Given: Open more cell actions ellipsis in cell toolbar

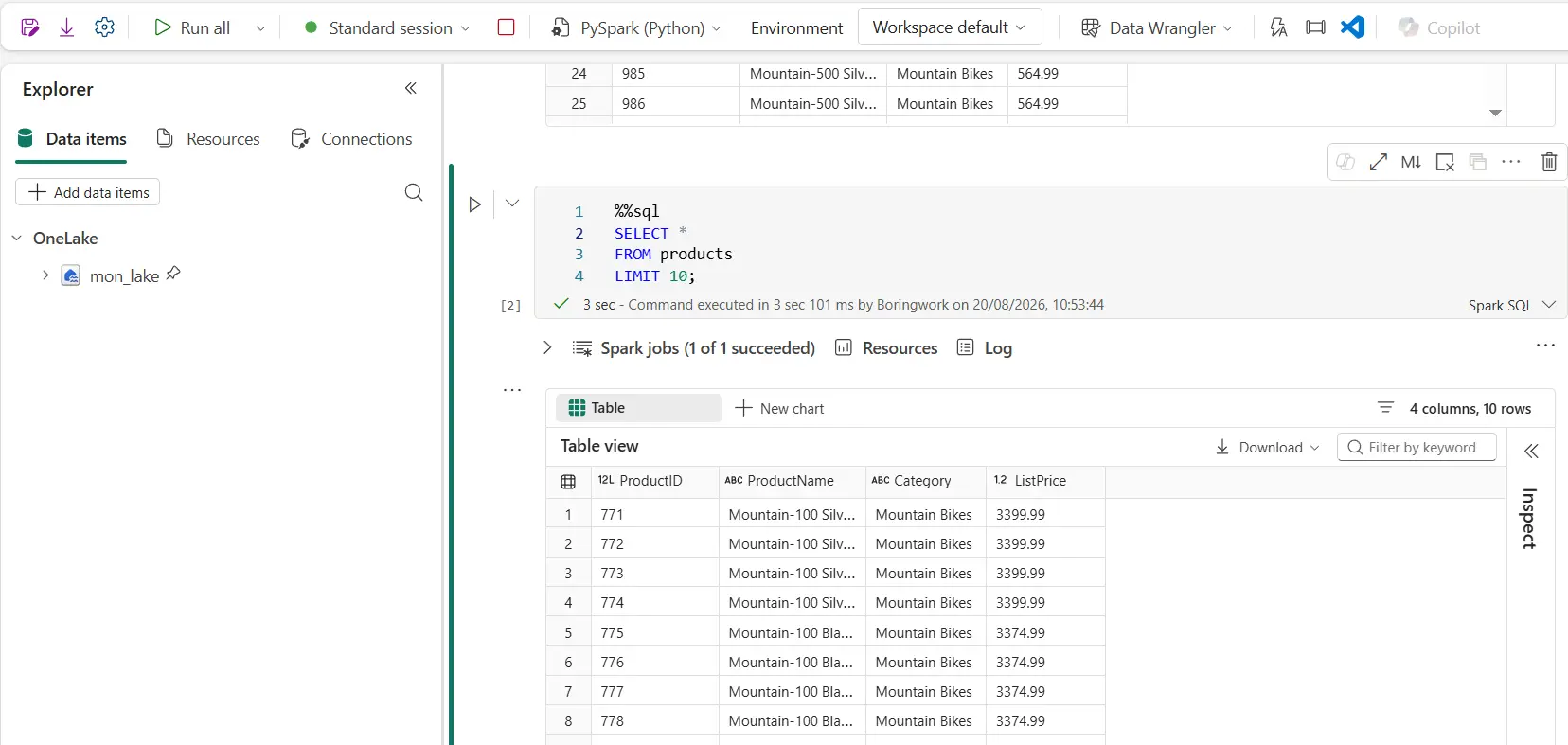Looking at the screenshot, I should [1511, 162].
